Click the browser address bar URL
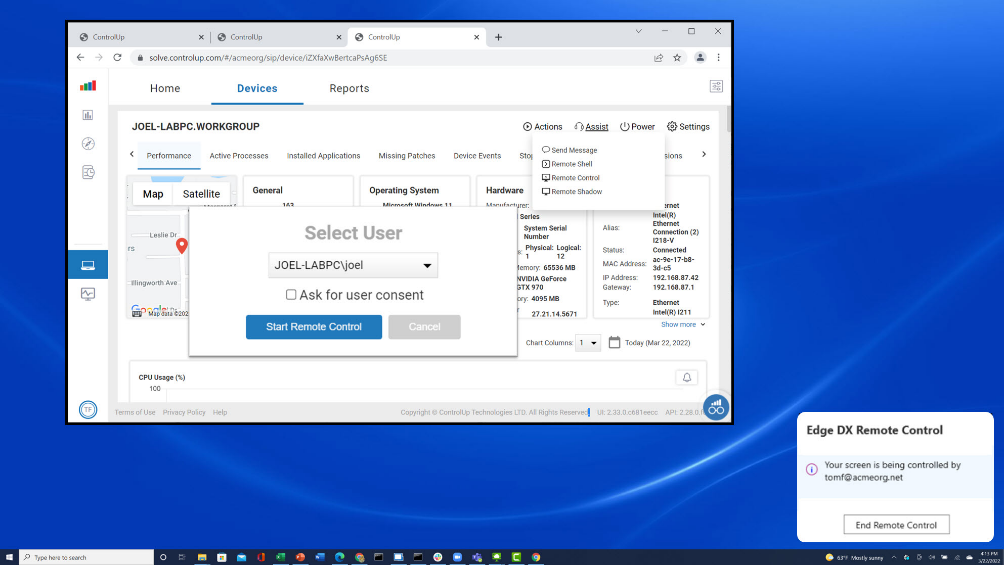The image size is (1004, 565). (x=268, y=58)
